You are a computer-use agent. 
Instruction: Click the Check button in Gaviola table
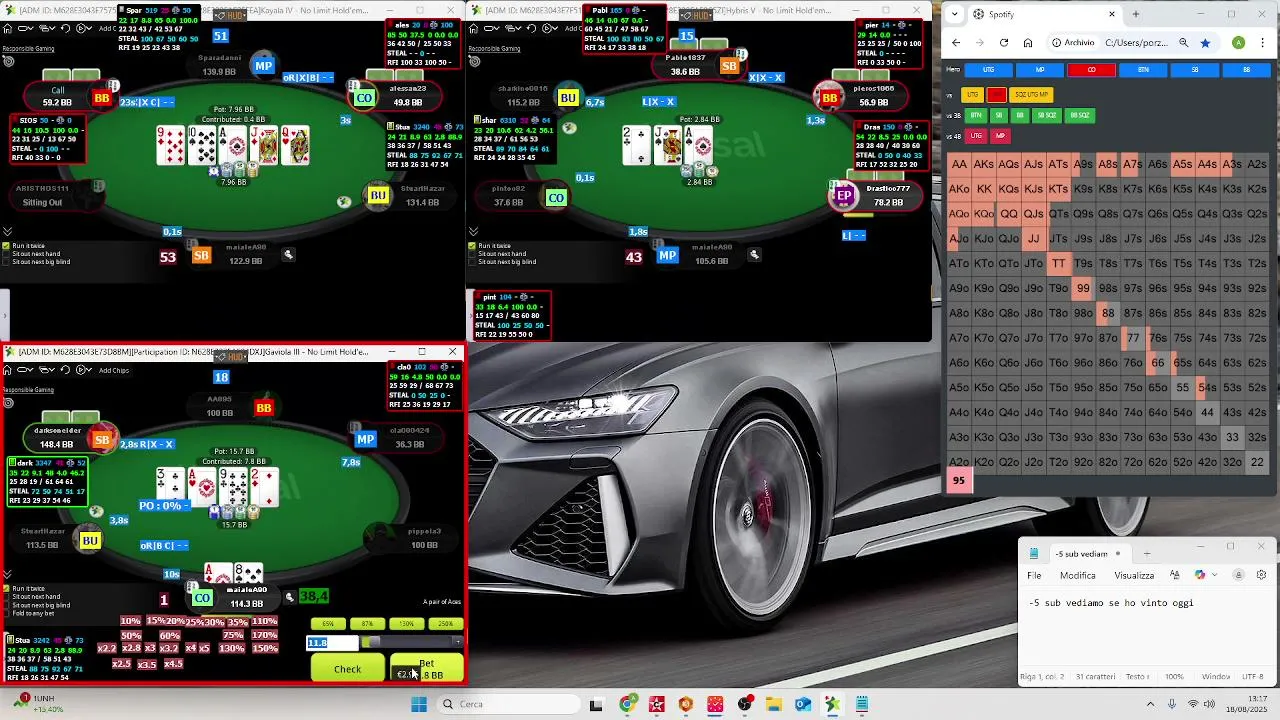[348, 669]
